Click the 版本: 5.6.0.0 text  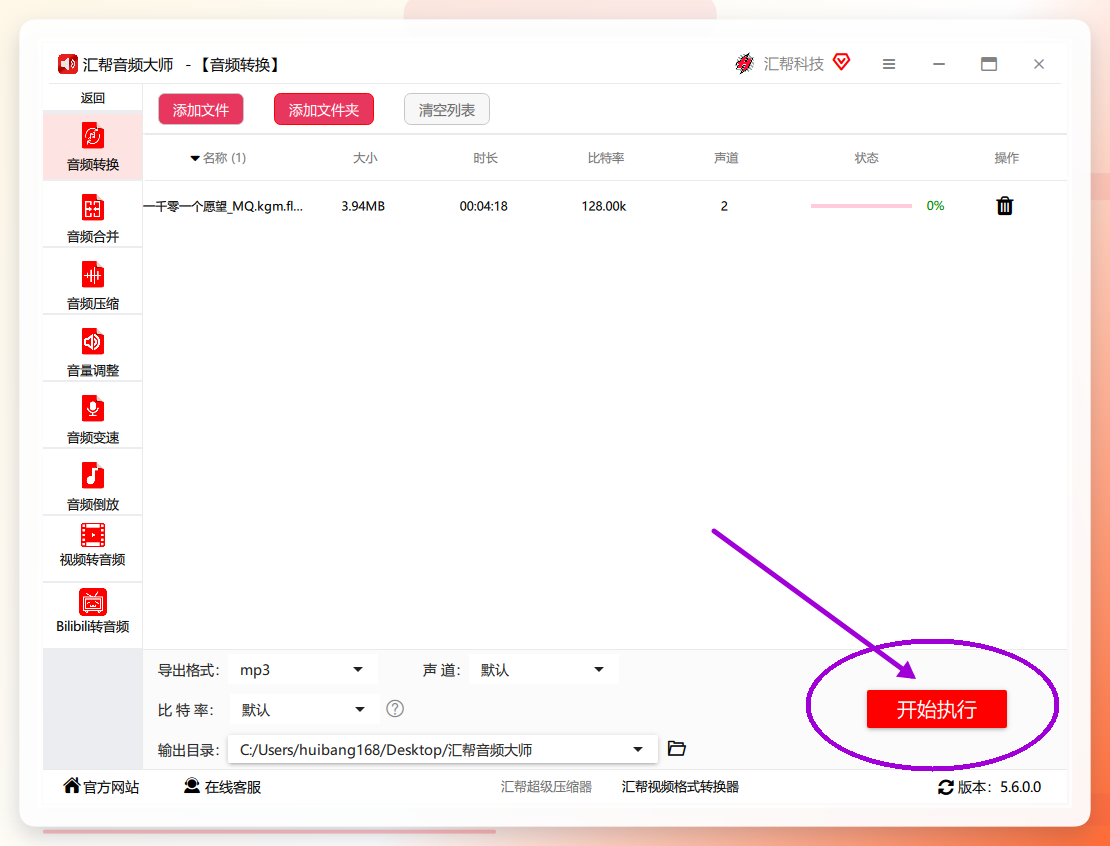click(x=999, y=787)
